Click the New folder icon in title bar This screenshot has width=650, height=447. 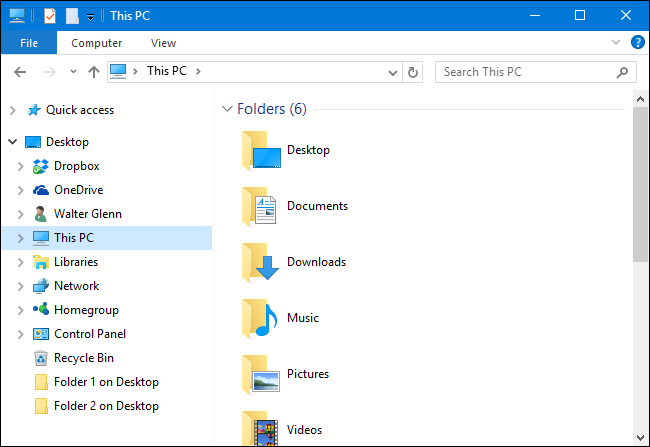72,16
